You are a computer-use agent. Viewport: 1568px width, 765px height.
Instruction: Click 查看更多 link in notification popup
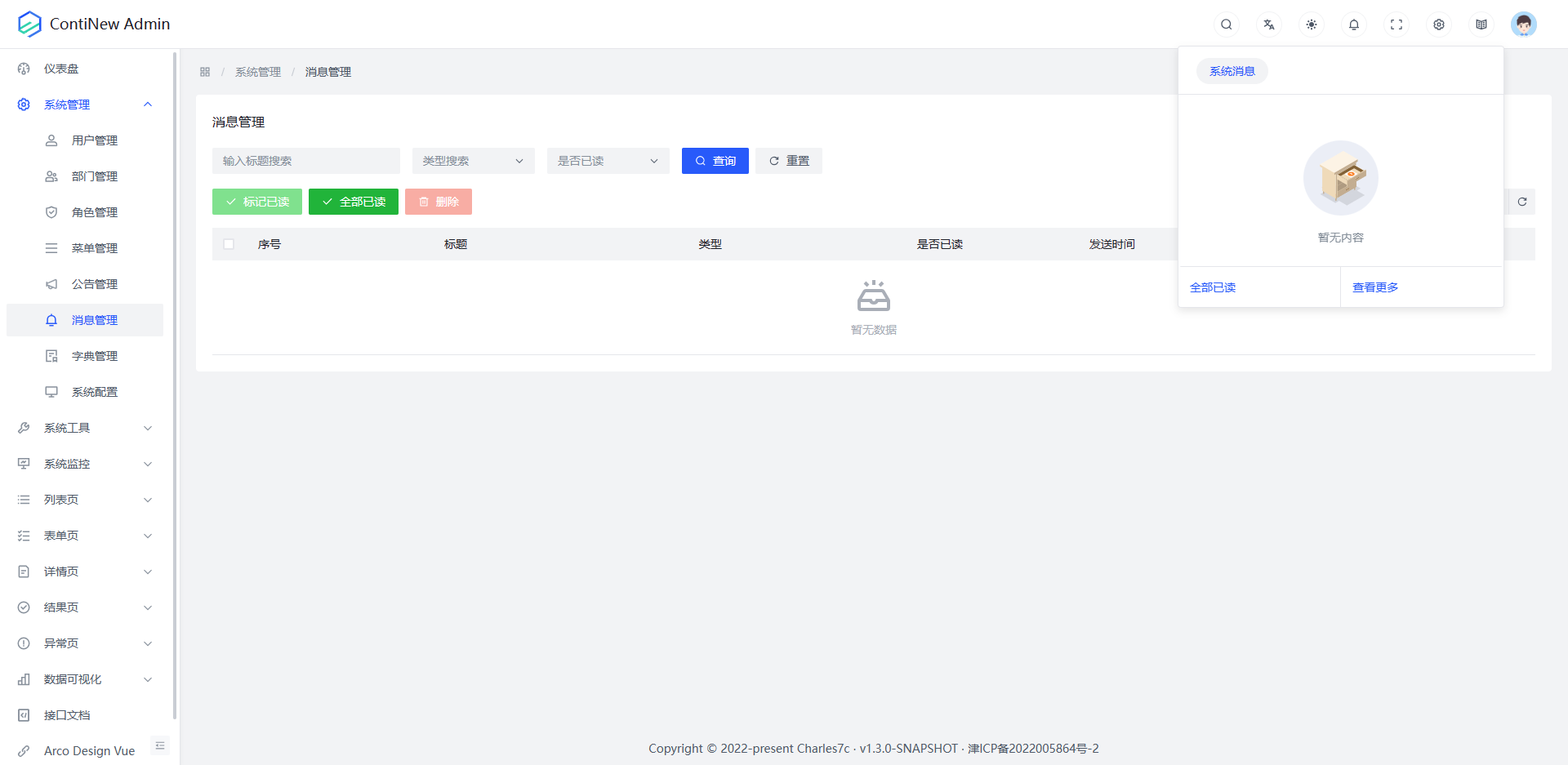click(1375, 287)
